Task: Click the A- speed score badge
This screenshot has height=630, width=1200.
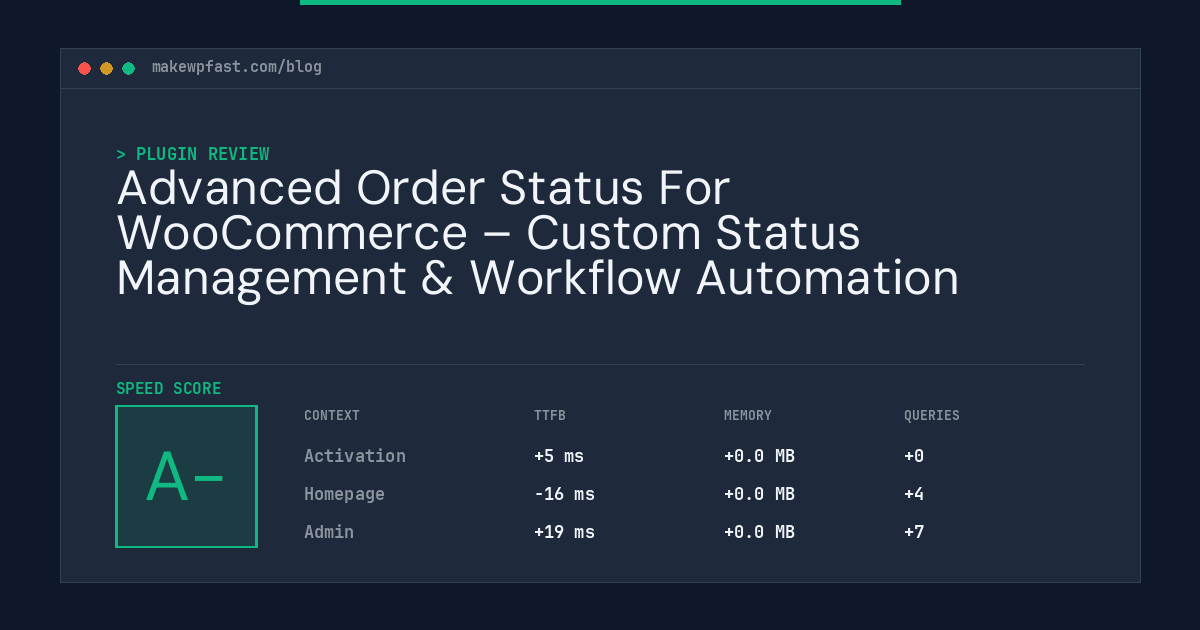Action: (x=186, y=476)
